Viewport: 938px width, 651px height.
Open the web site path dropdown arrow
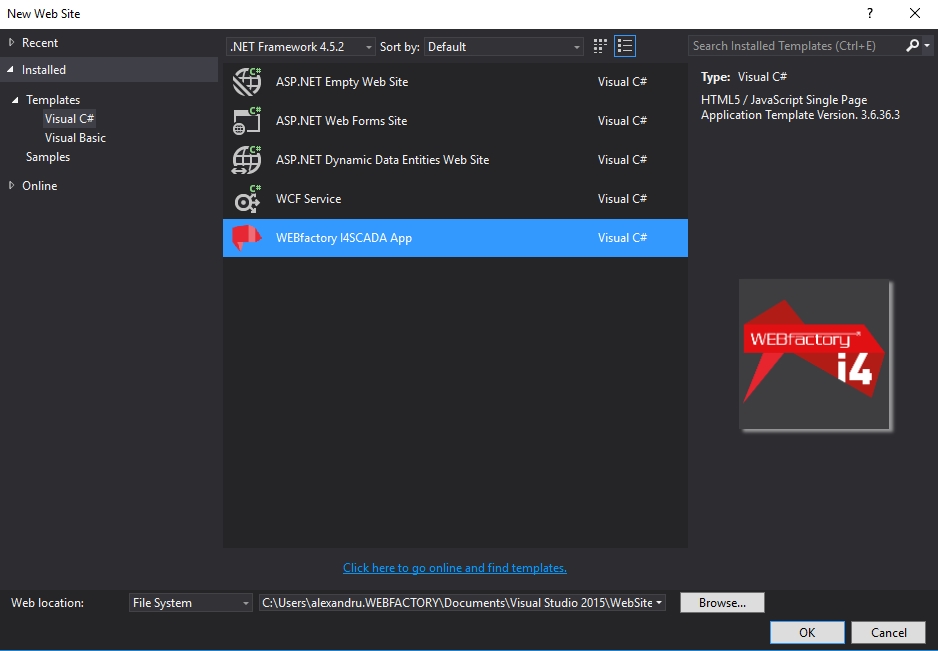[x=659, y=603]
